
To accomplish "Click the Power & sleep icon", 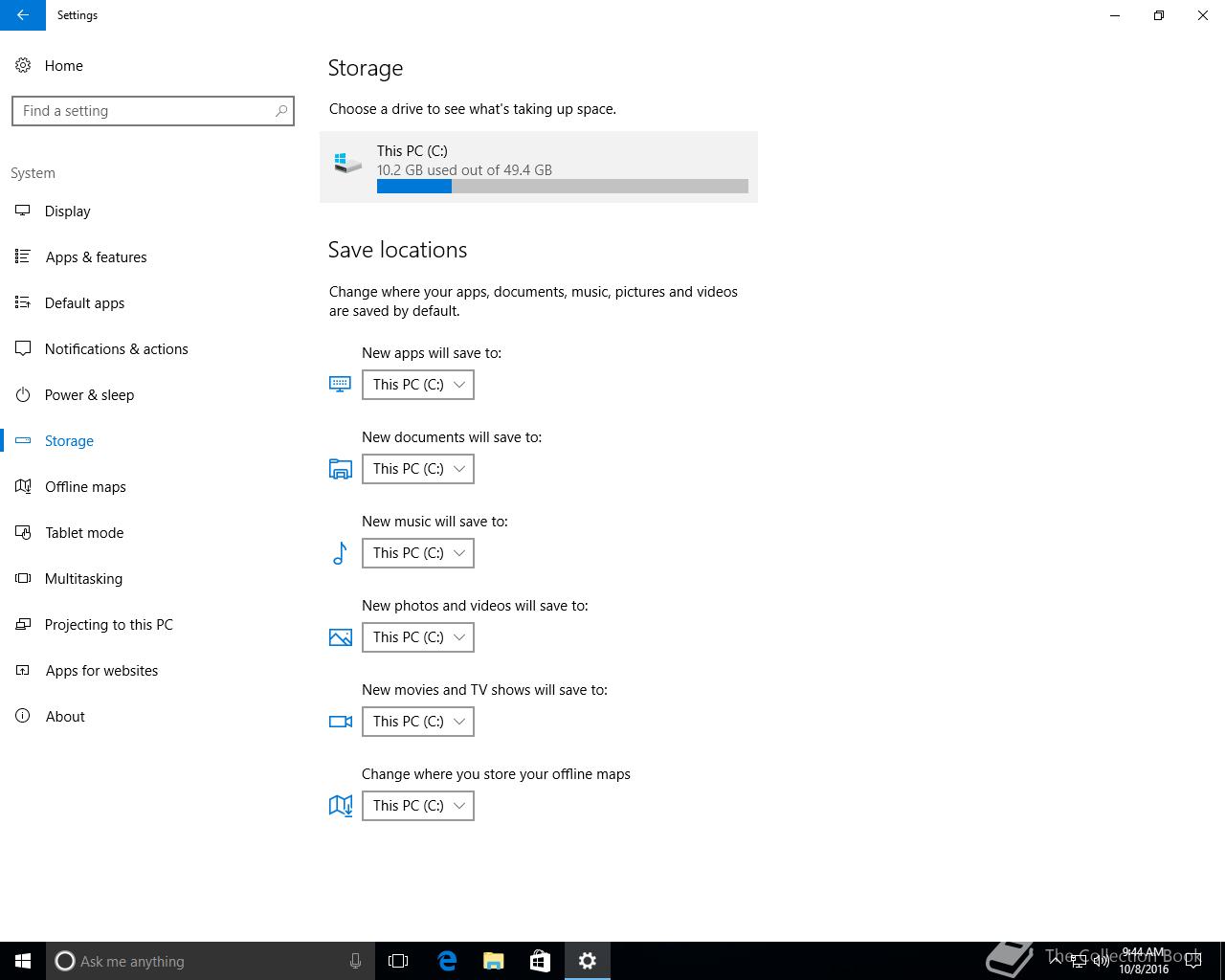I will click(x=23, y=395).
